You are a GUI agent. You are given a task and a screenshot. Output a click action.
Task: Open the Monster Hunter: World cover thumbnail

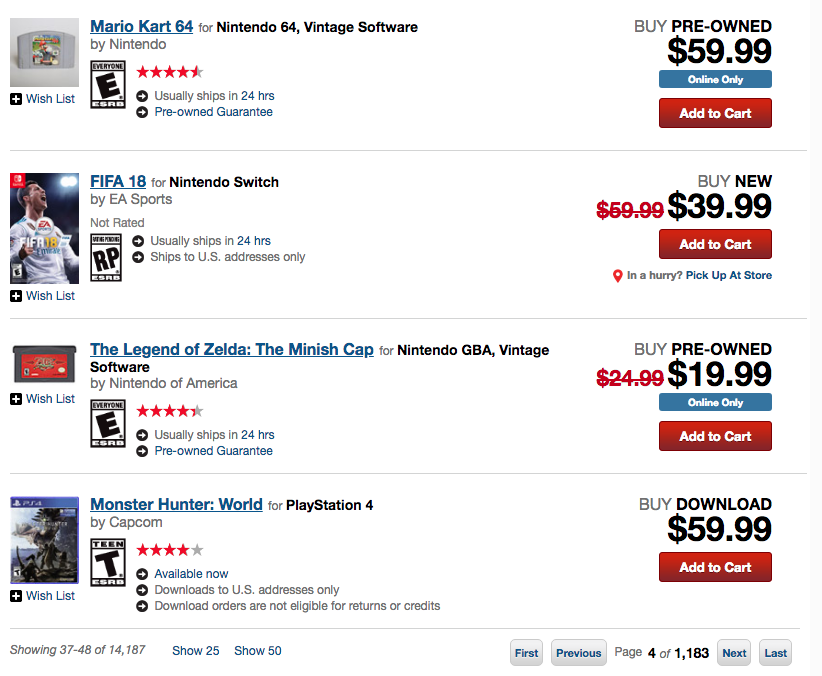44,540
